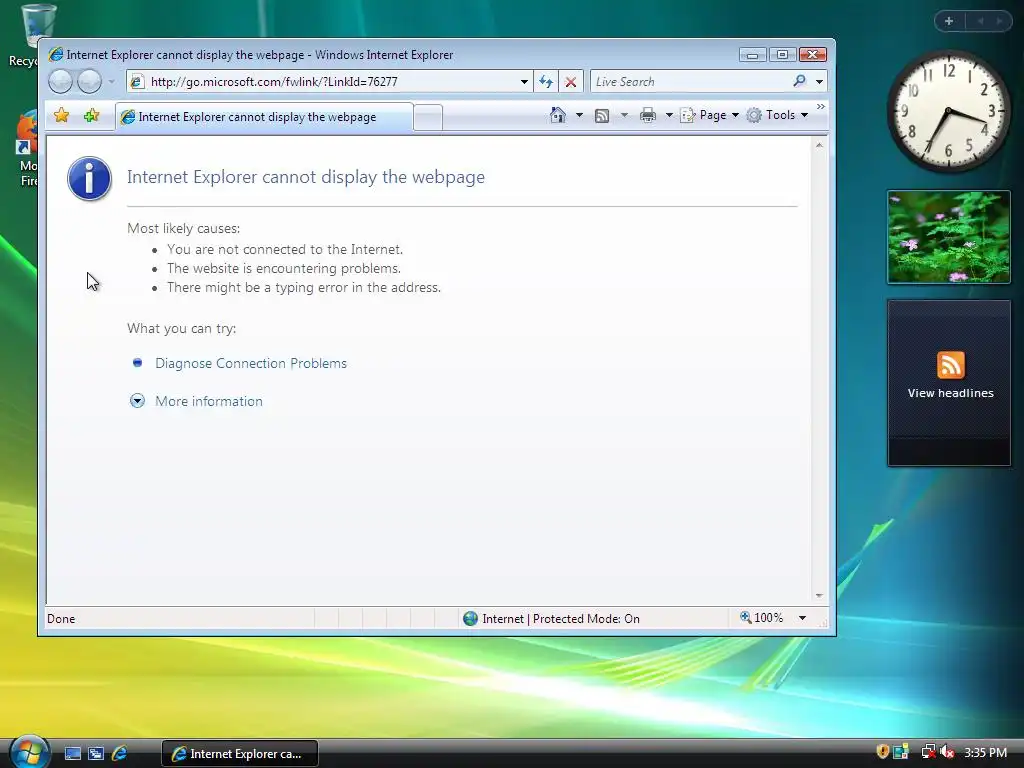This screenshot has height=768, width=1024.
Task: Click the scrollbar up arrow
Action: point(819,145)
